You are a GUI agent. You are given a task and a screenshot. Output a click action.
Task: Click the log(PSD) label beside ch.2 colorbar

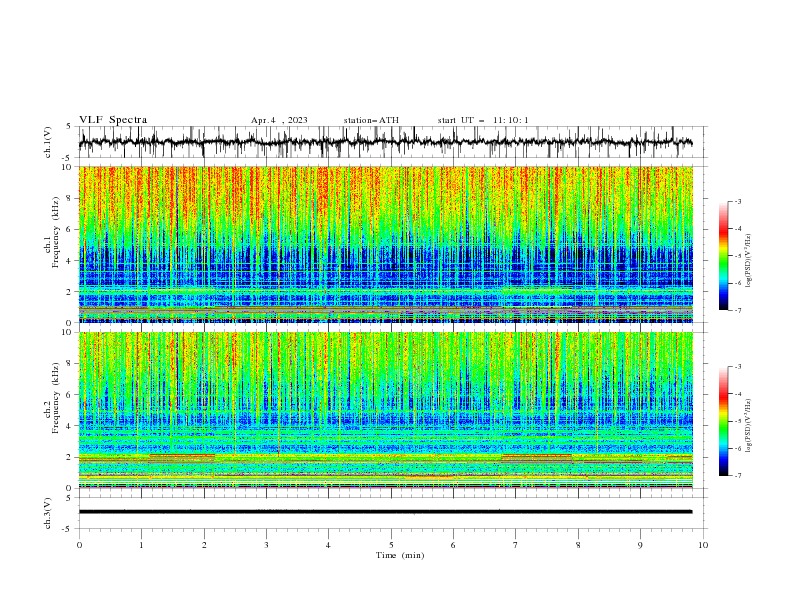[748, 426]
